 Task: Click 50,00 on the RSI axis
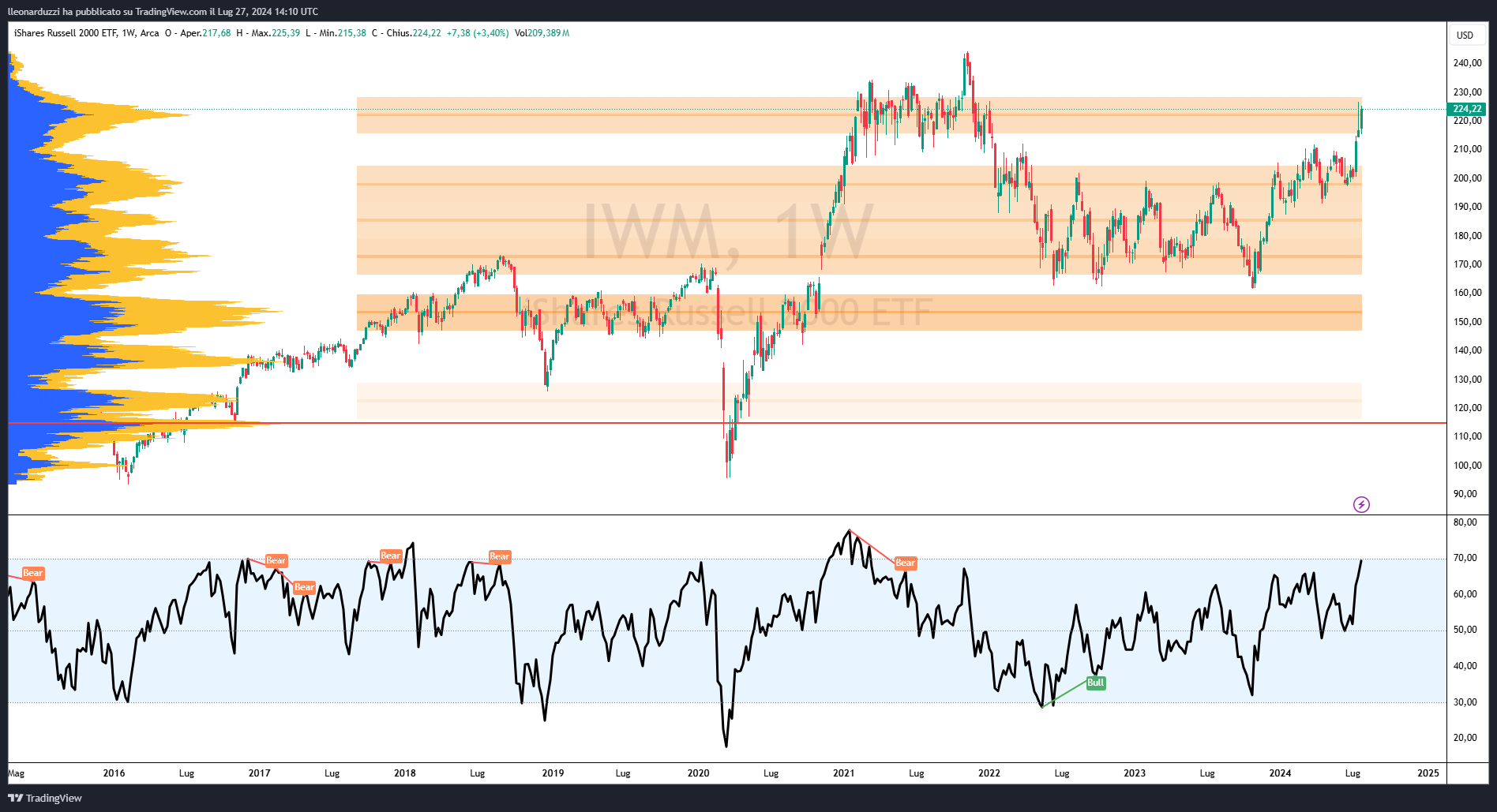pyautogui.click(x=1465, y=630)
